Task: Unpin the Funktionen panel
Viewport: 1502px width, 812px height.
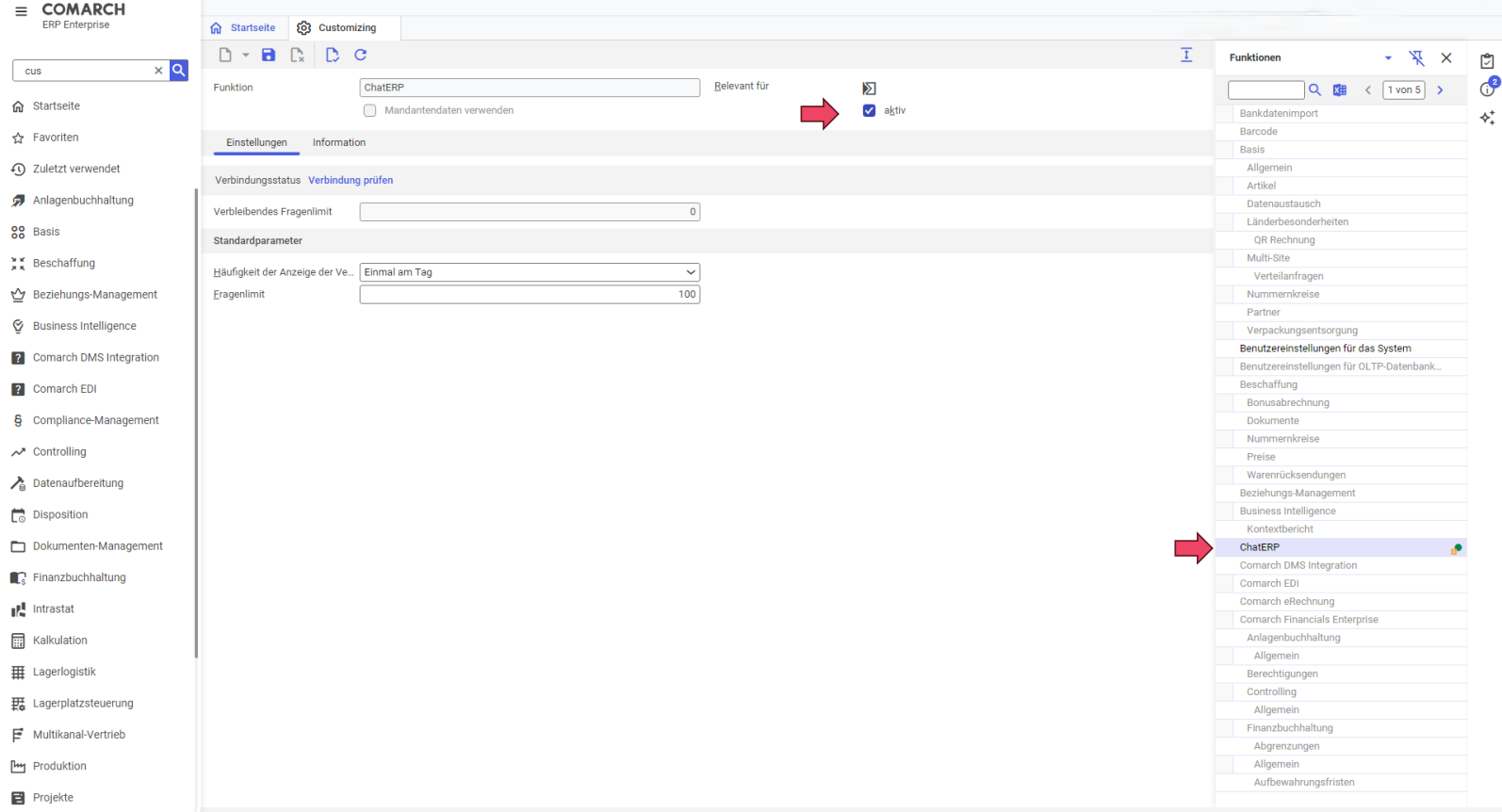Action: (1416, 58)
